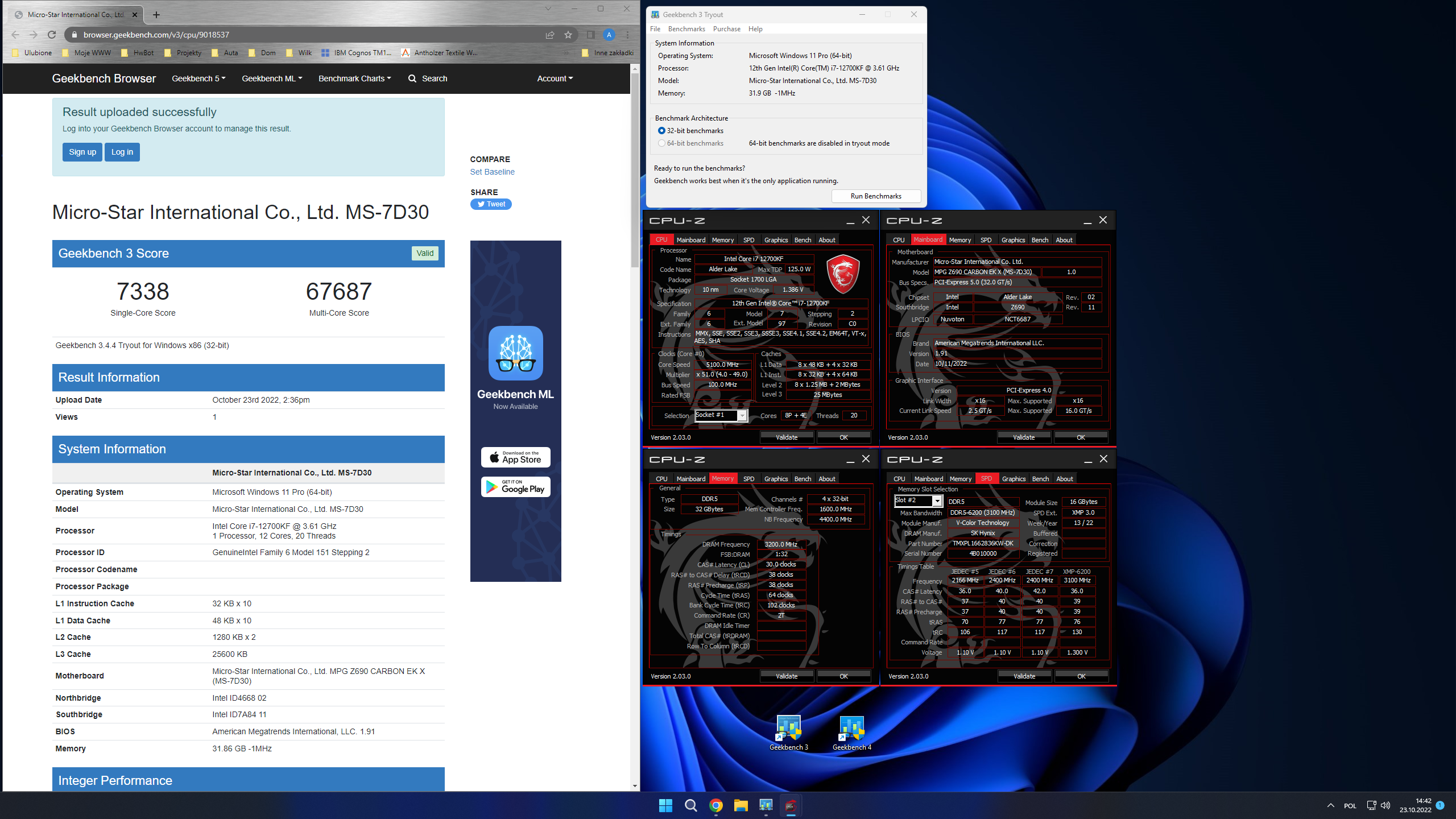This screenshot has height=819, width=1456.
Task: Click the browser forward arrow
Action: click(x=33, y=35)
